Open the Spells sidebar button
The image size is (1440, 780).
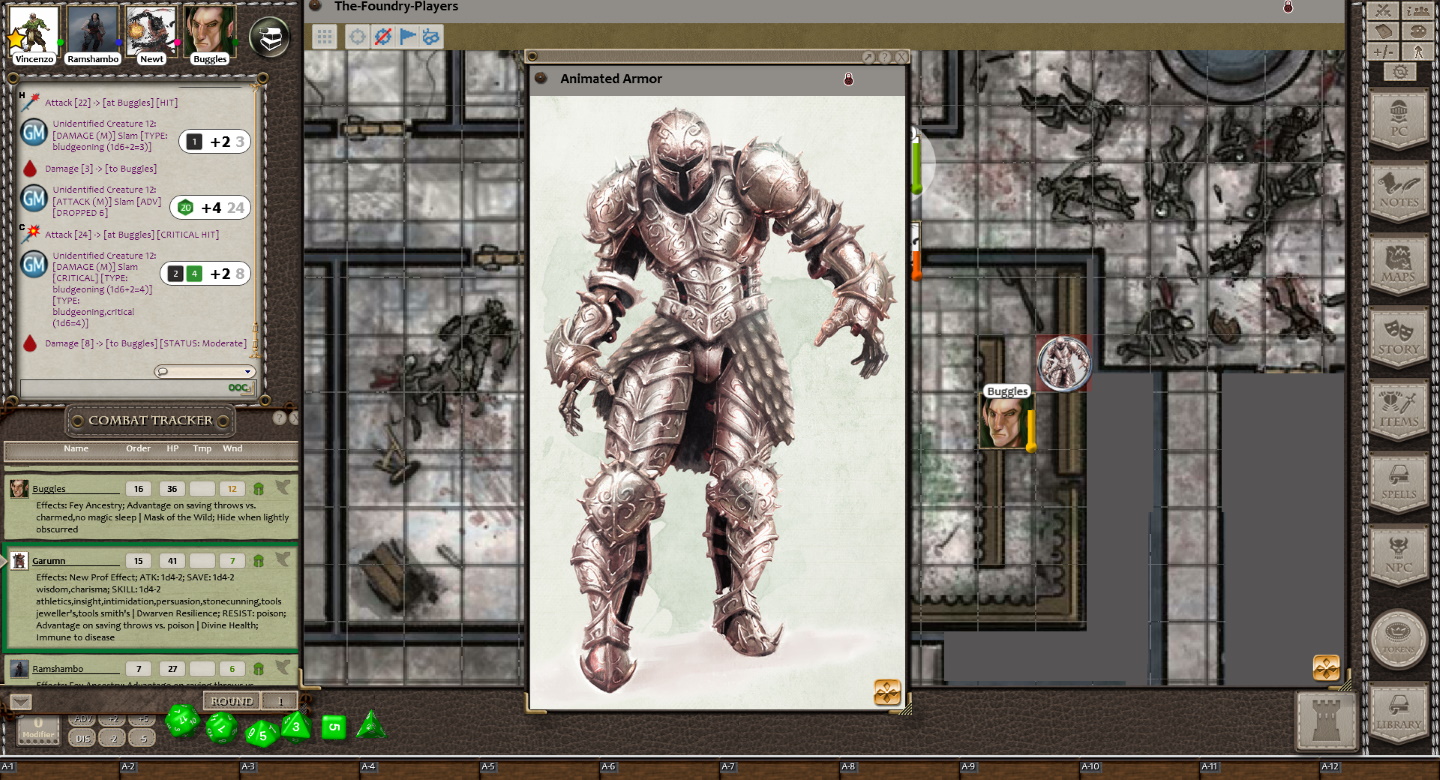1399,485
